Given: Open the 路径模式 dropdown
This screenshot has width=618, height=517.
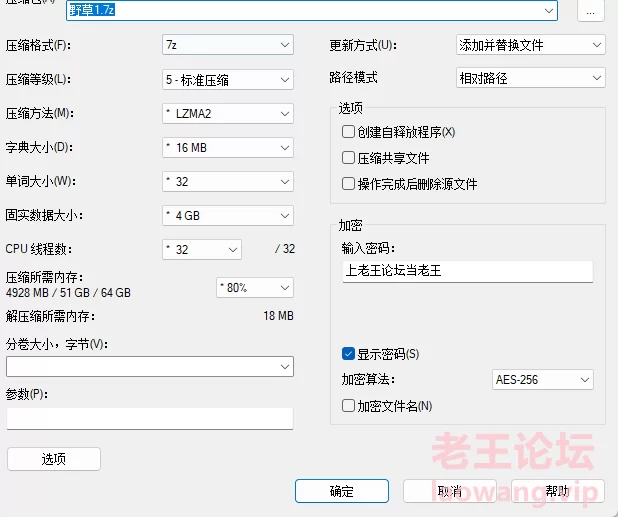Looking at the screenshot, I should pyautogui.click(x=530, y=78).
